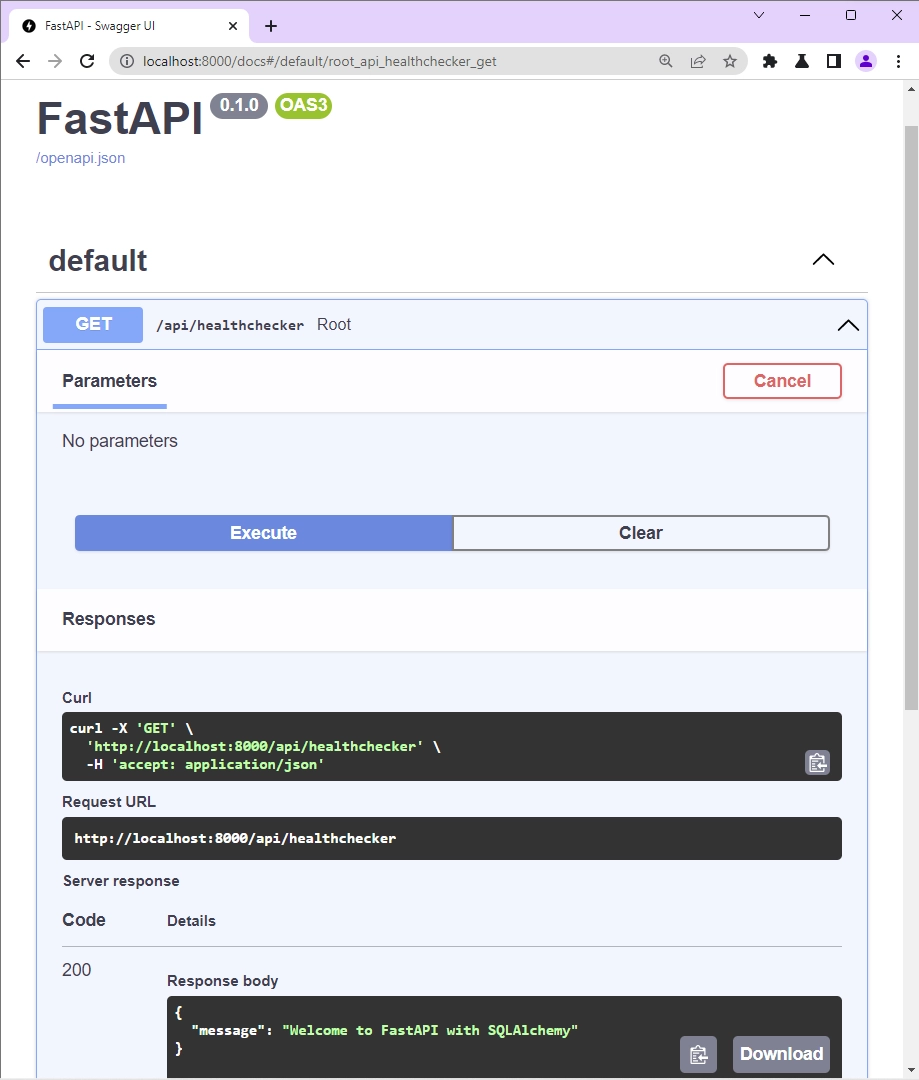Collapse the default section chevron

[823, 260]
